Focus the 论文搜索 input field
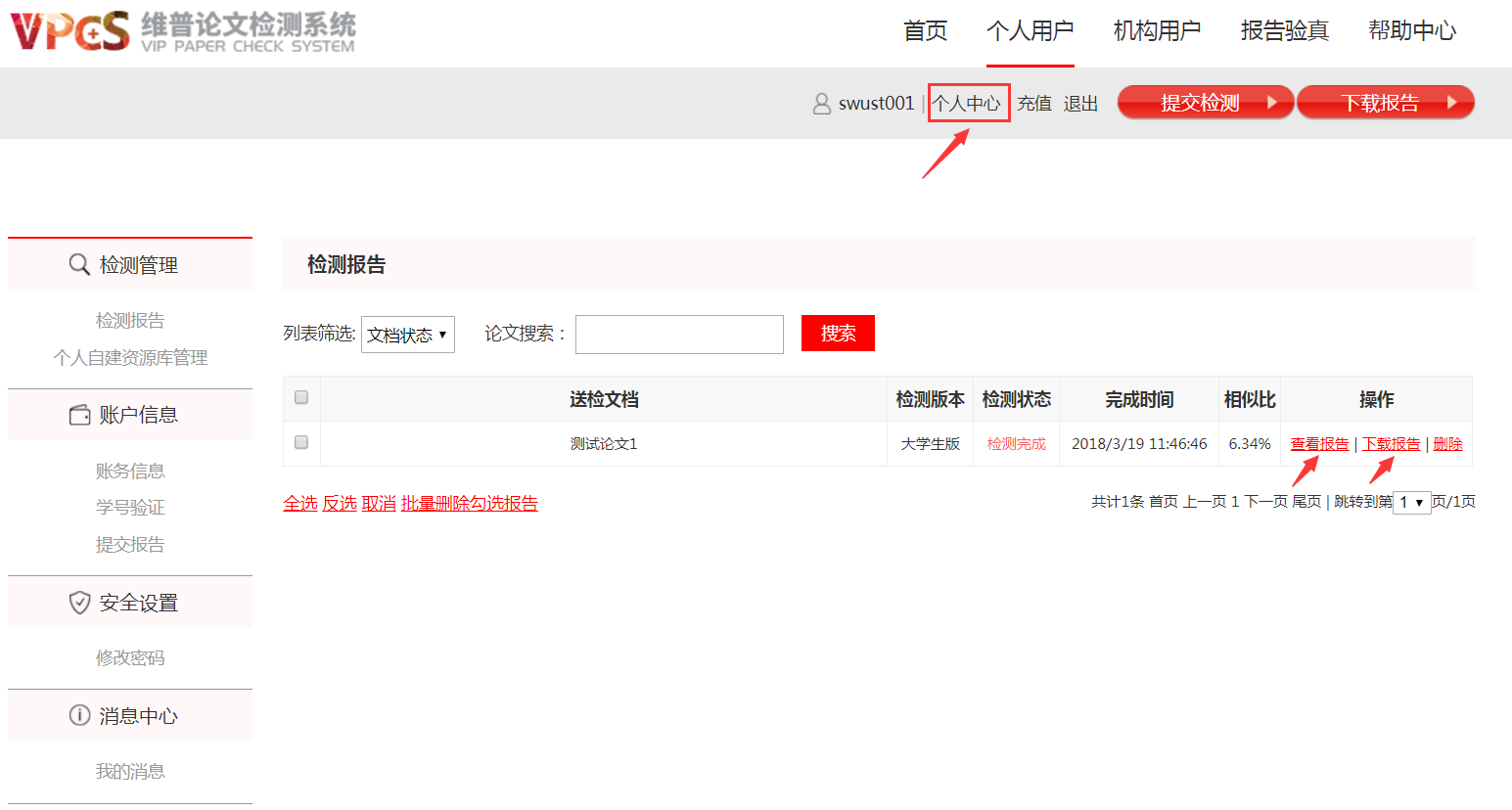This screenshot has width=1512, height=810. [679, 335]
